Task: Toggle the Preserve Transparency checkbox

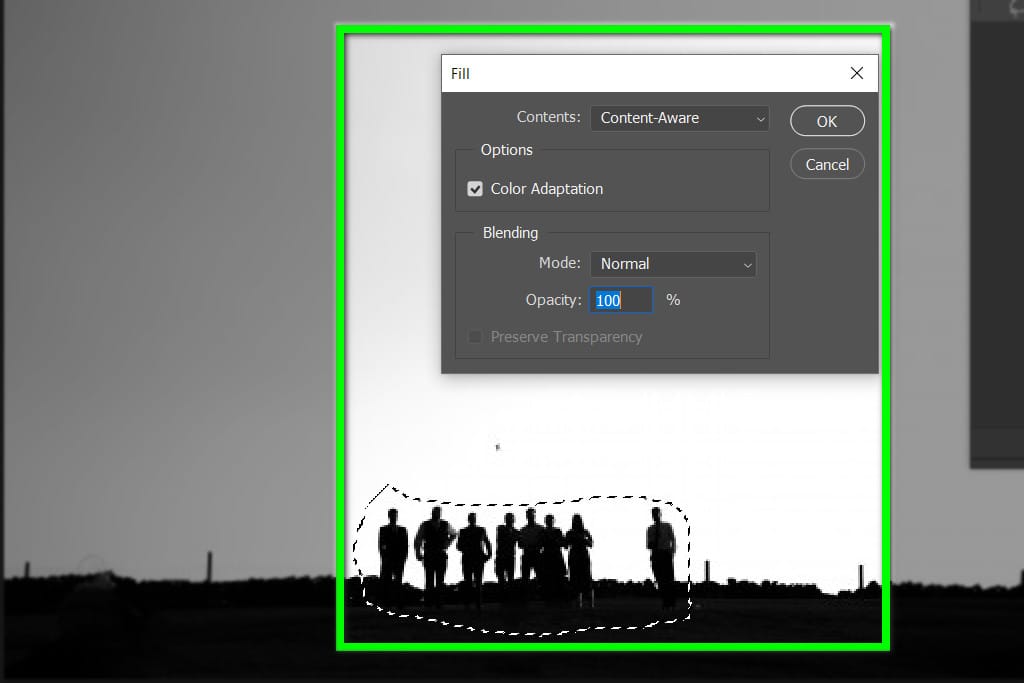Action: tap(475, 337)
